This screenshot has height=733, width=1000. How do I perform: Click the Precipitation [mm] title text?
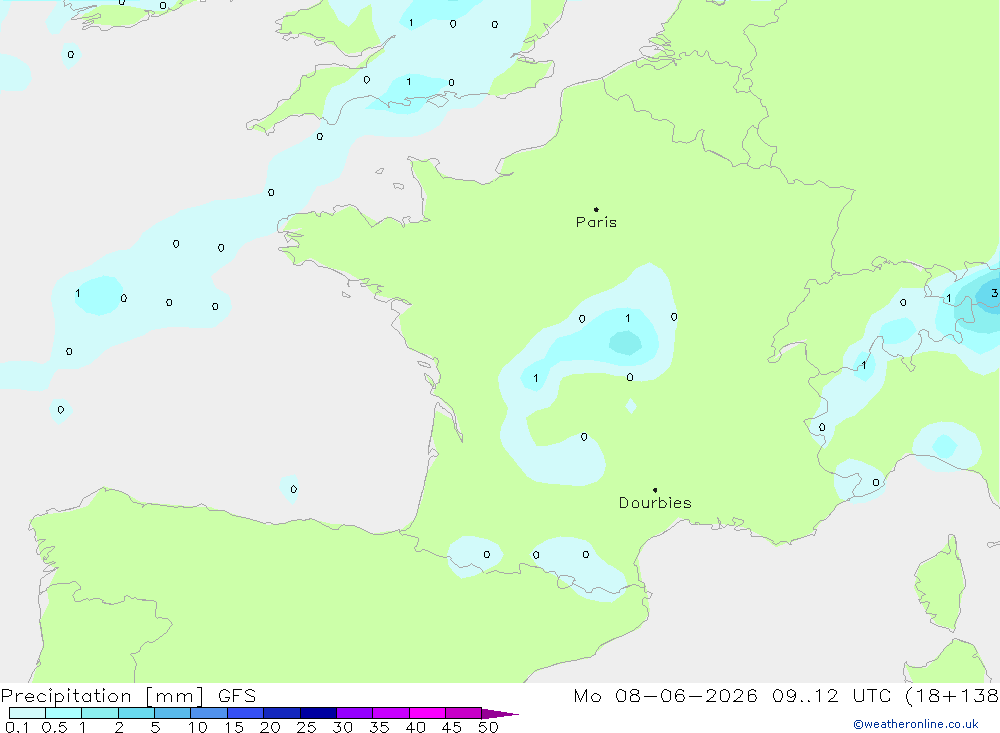tap(102, 696)
